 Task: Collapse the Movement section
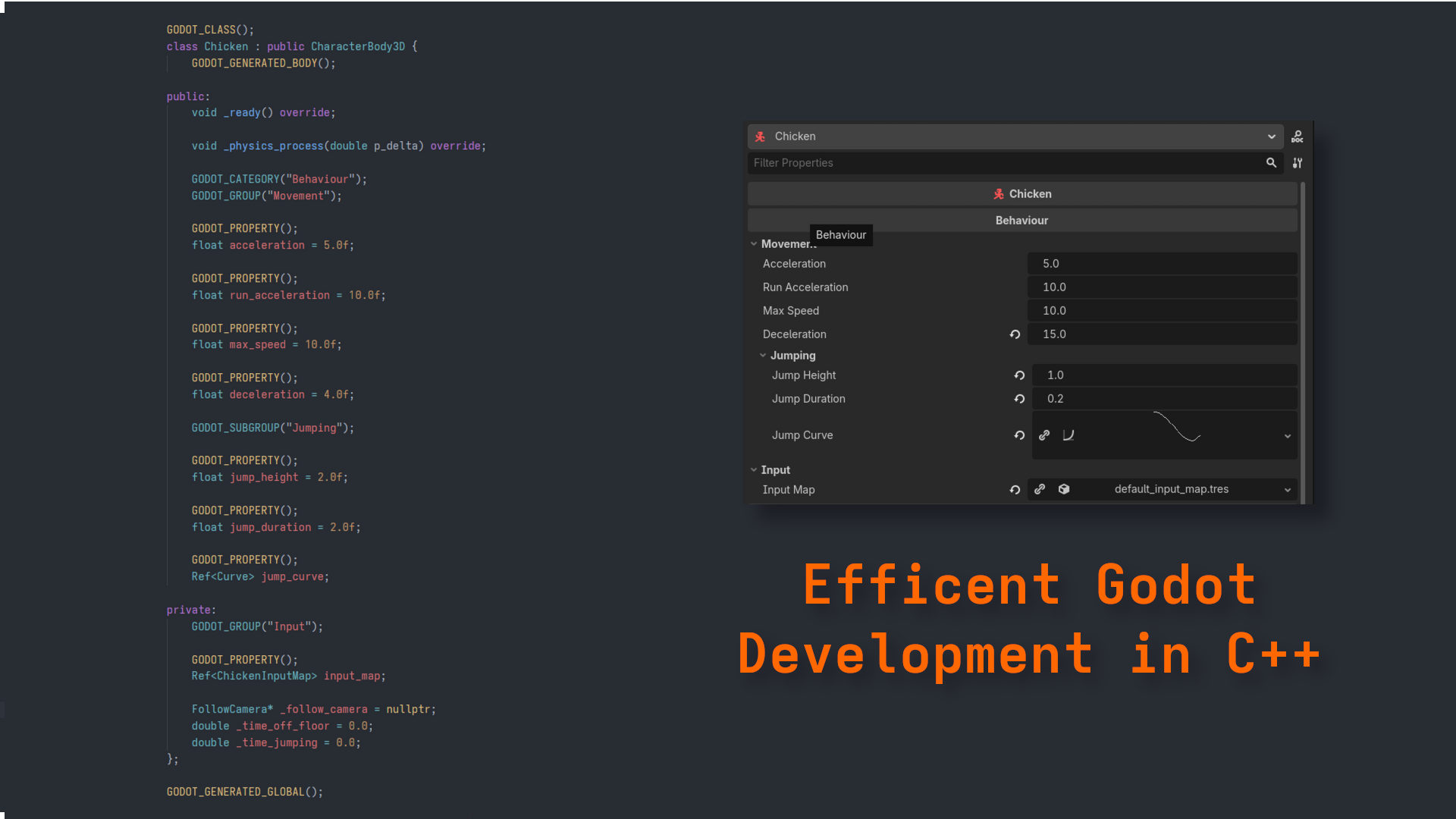[754, 243]
